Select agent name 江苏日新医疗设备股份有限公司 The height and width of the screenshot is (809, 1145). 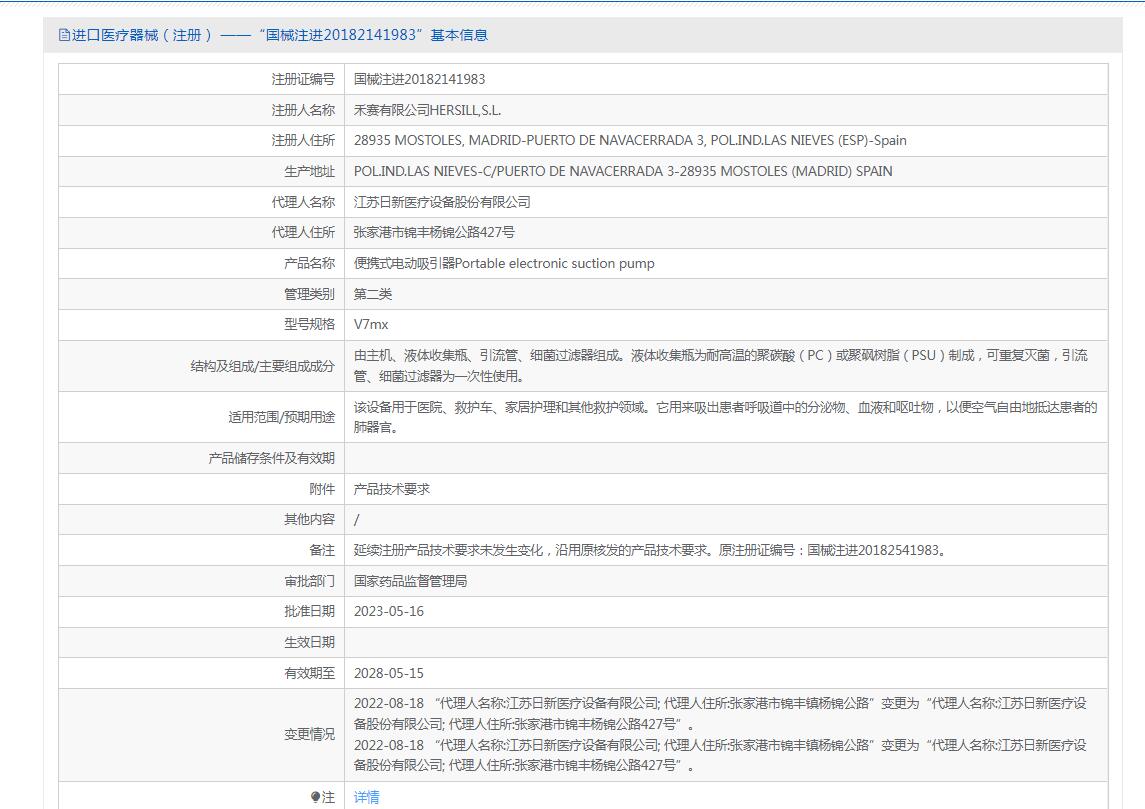(x=442, y=202)
